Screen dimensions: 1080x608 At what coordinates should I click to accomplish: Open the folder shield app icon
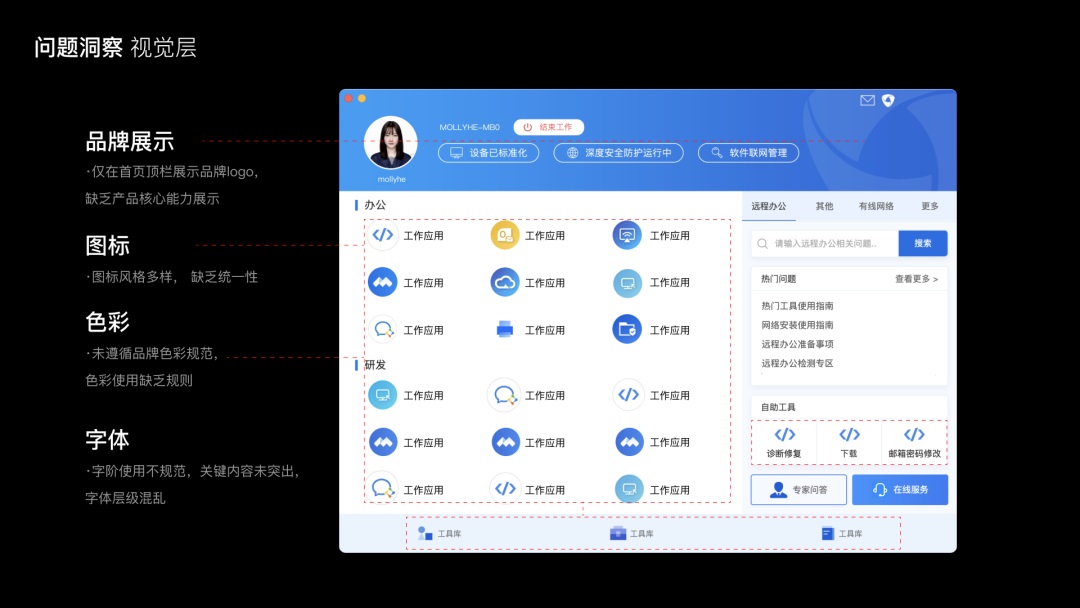[x=627, y=330]
